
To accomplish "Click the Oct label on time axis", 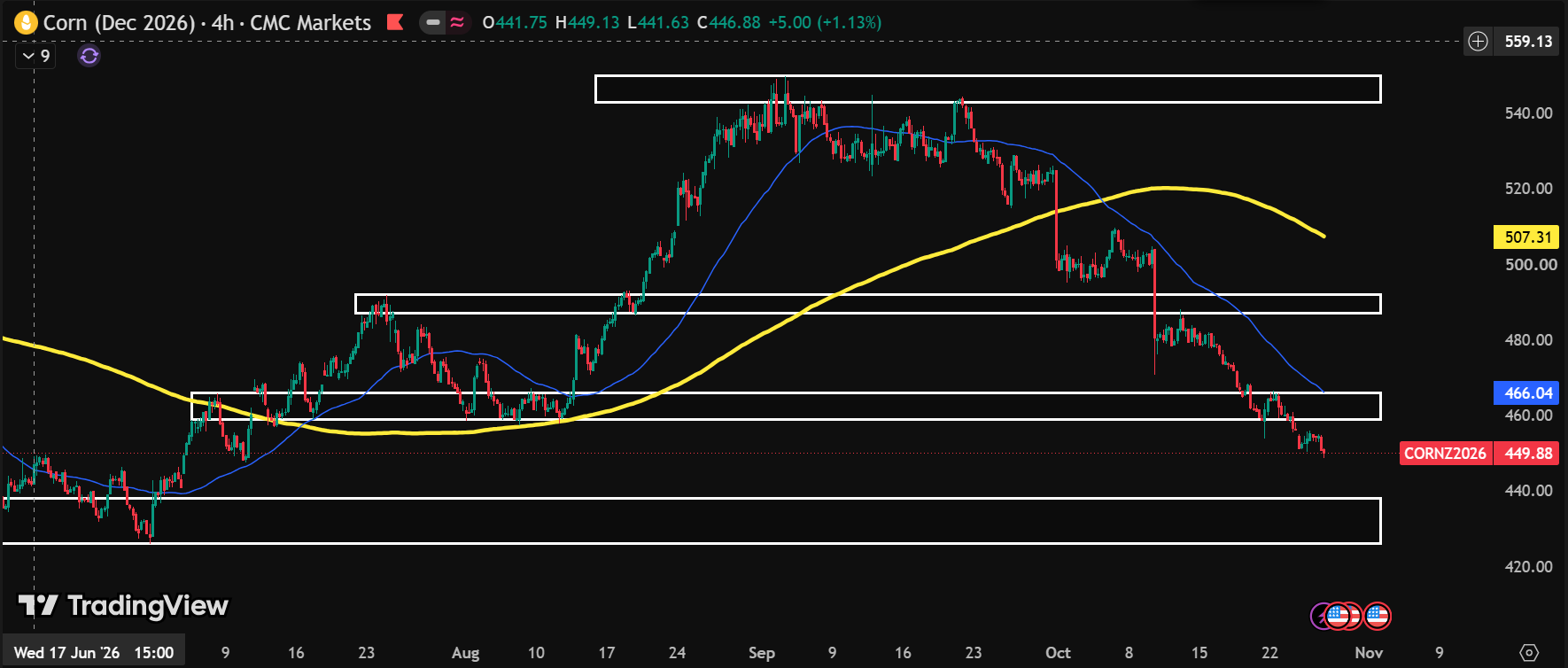I will [1058, 653].
